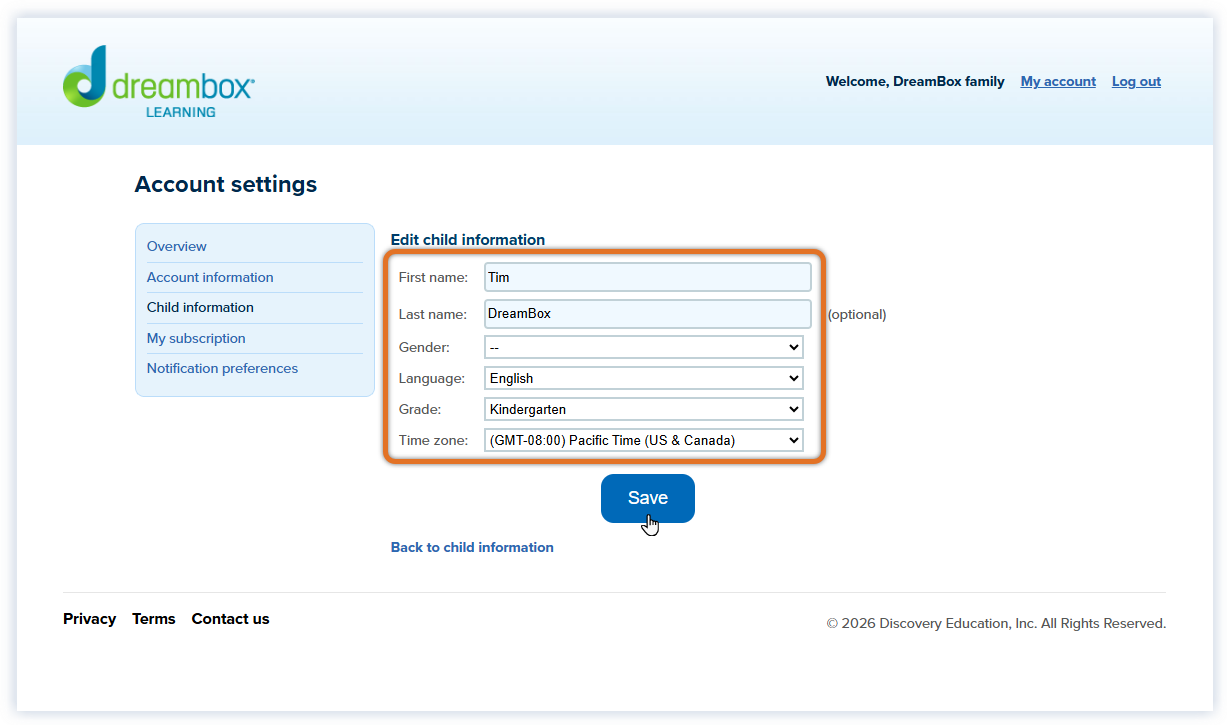This screenshot has width=1227, height=725.
Task: Click the First name label
Action: [433, 277]
